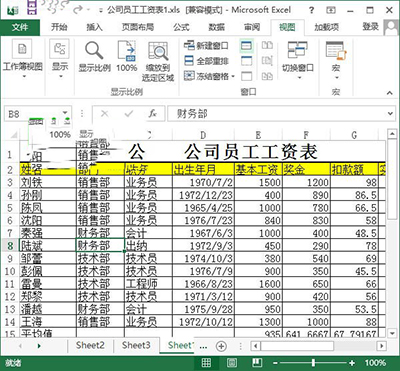This screenshot has width=400, height=371.
Task: Switch to the Insert (插入) tab
Action: pyautogui.click(x=94, y=27)
